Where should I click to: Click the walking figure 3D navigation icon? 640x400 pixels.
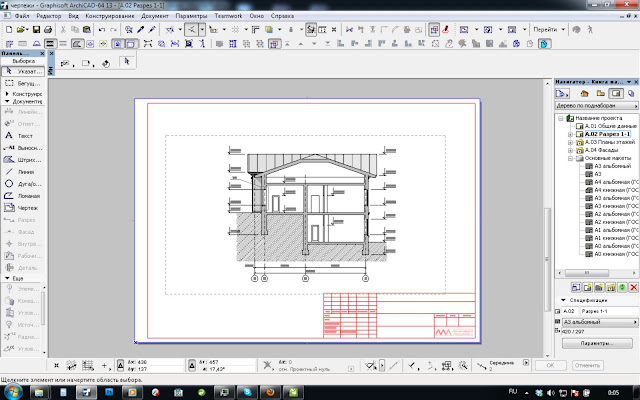[x=590, y=29]
